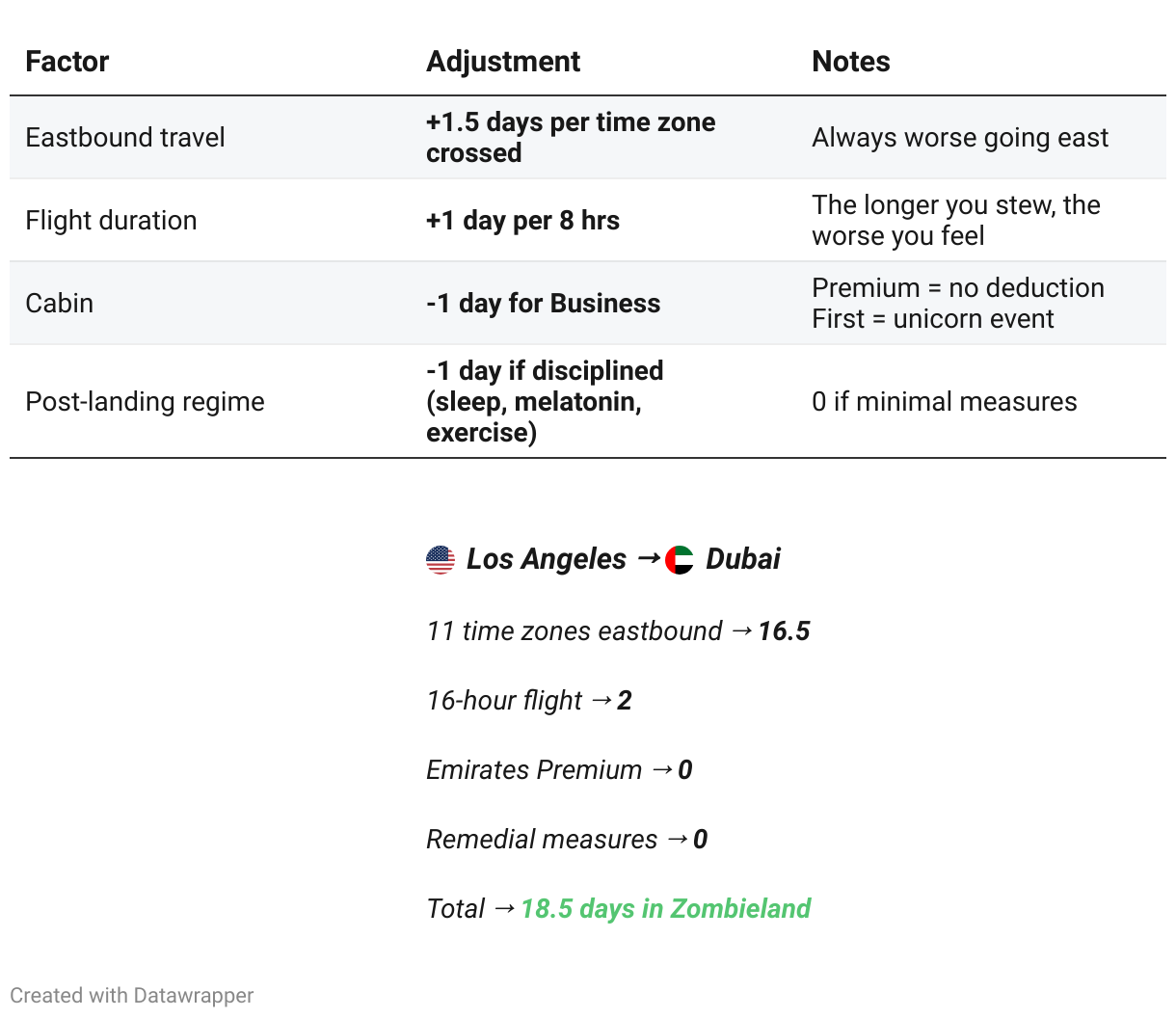The width and height of the screenshot is (1176, 1018).
Task: Click the green '18.5 days in Zombieland' total
Action: click(666, 909)
